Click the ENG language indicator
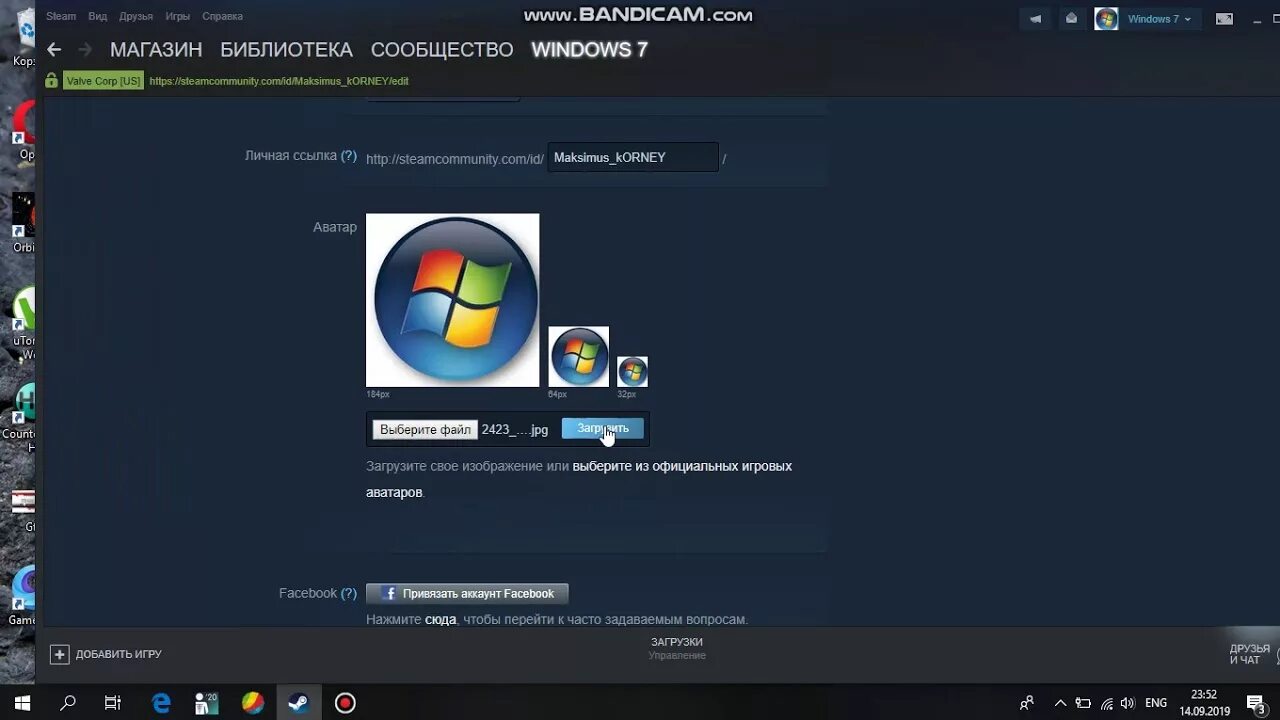Screen dimensions: 1280x720 tap(1156, 703)
